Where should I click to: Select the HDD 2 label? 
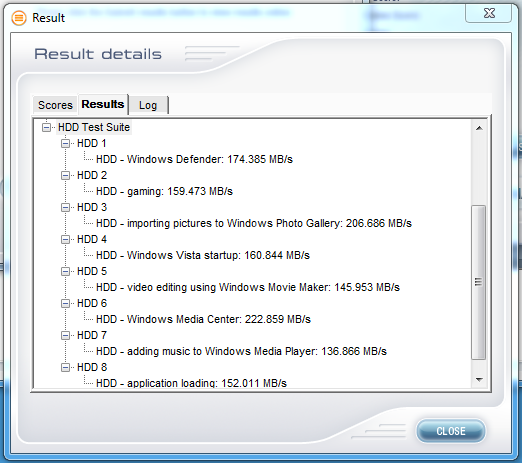pyautogui.click(x=92, y=175)
